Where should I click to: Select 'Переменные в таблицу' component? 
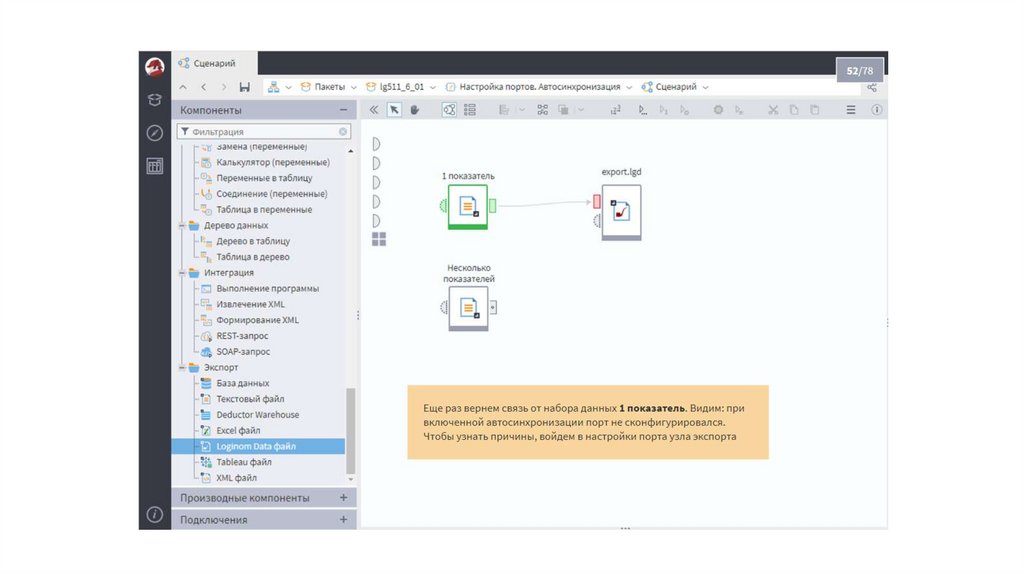click(x=264, y=178)
